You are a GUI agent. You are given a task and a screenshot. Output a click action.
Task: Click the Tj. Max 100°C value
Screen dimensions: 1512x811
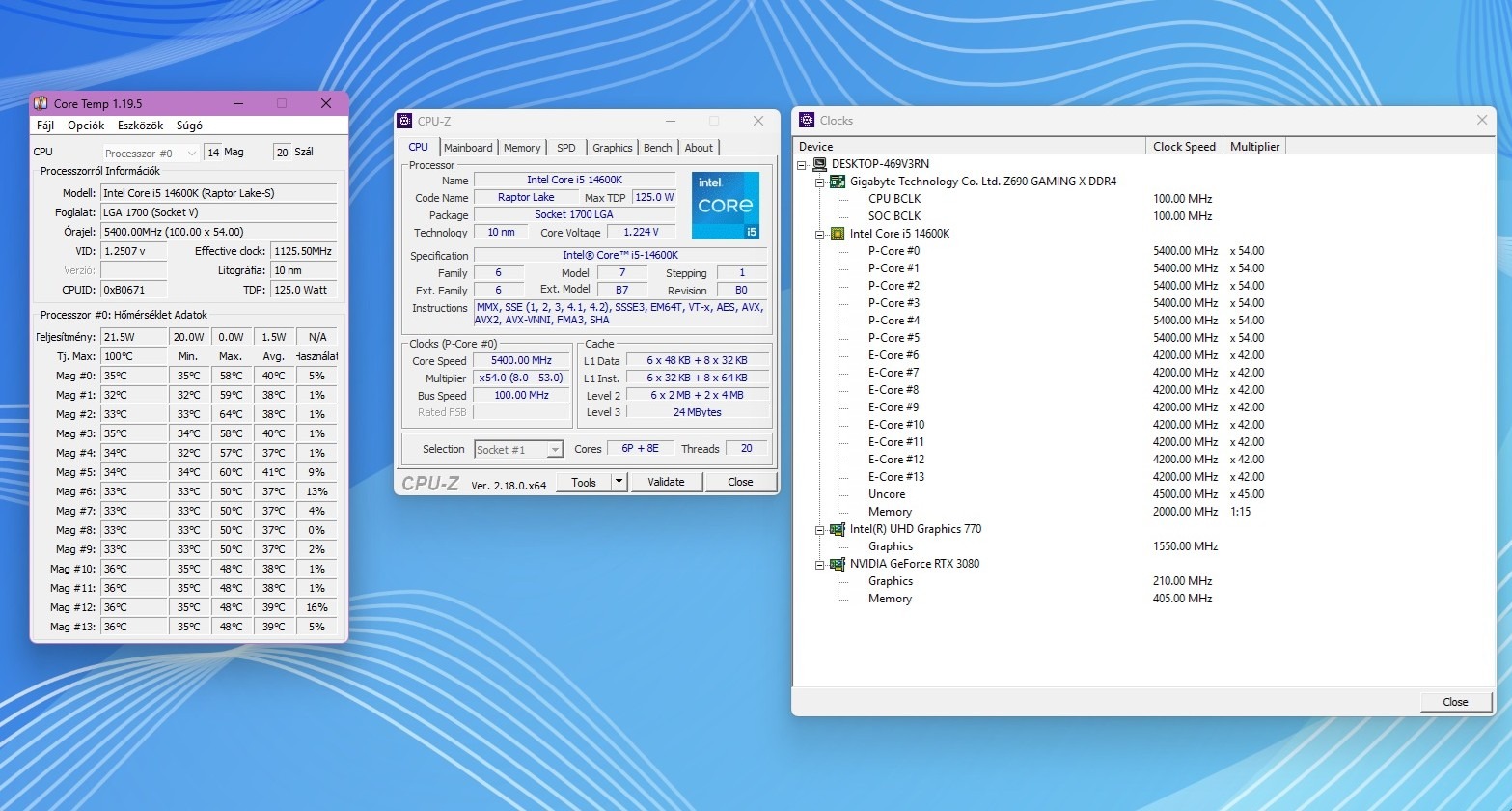coord(133,356)
